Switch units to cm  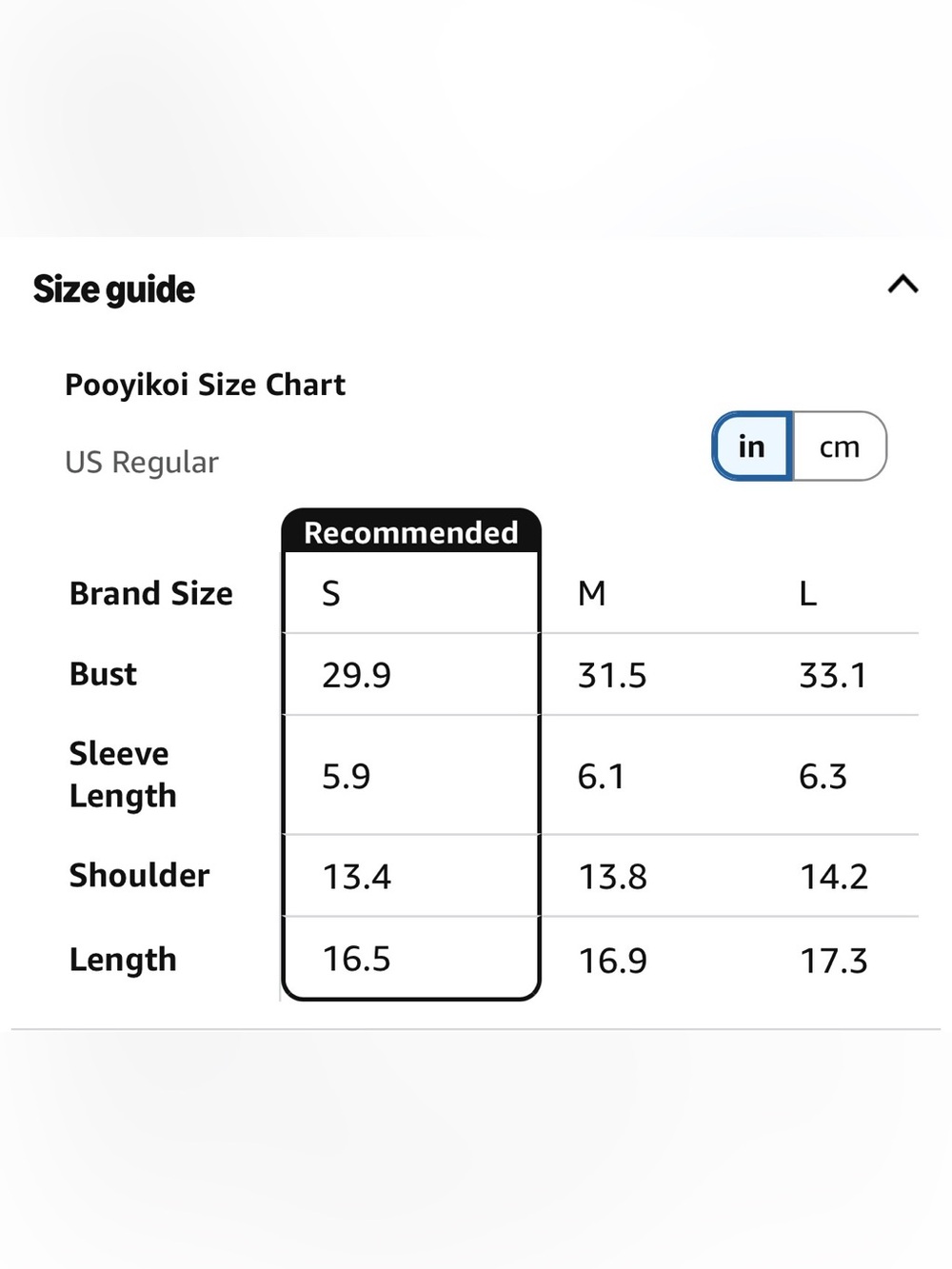tap(840, 446)
